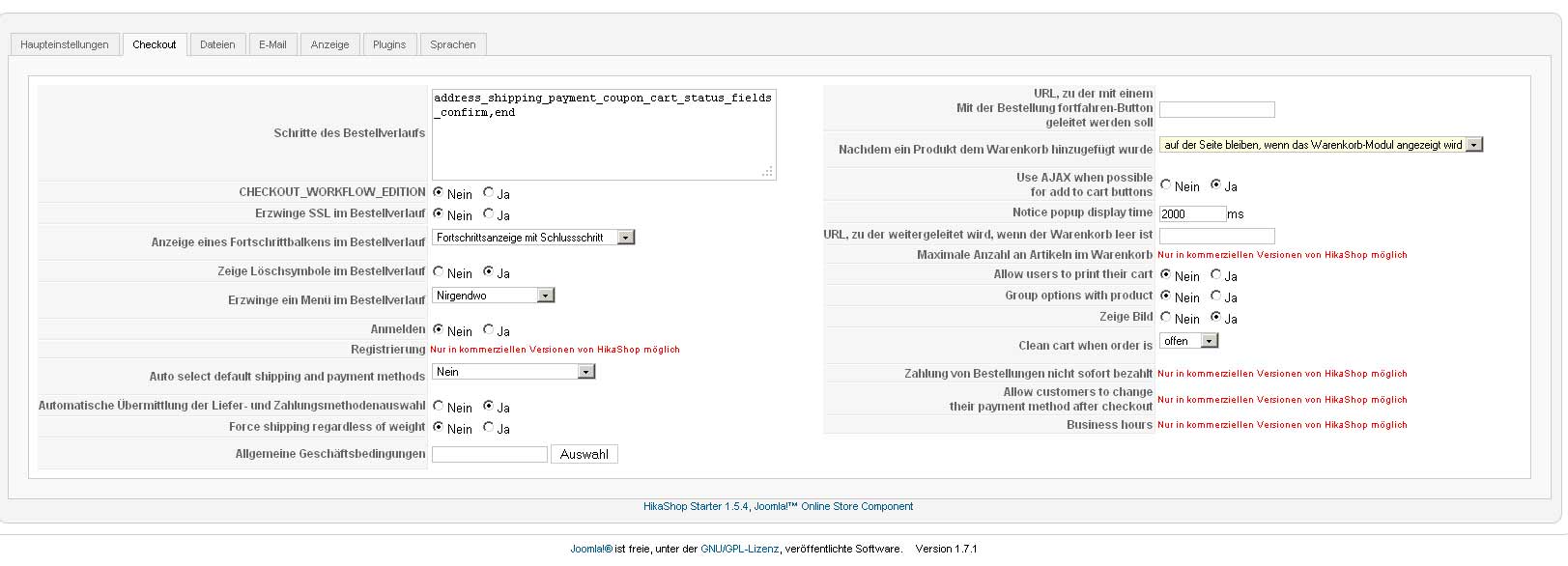The height and width of the screenshot is (566, 1568).
Task: Open the Fortschrittsanzeige mit Schlussschritt dropdown
Action: 626,238
